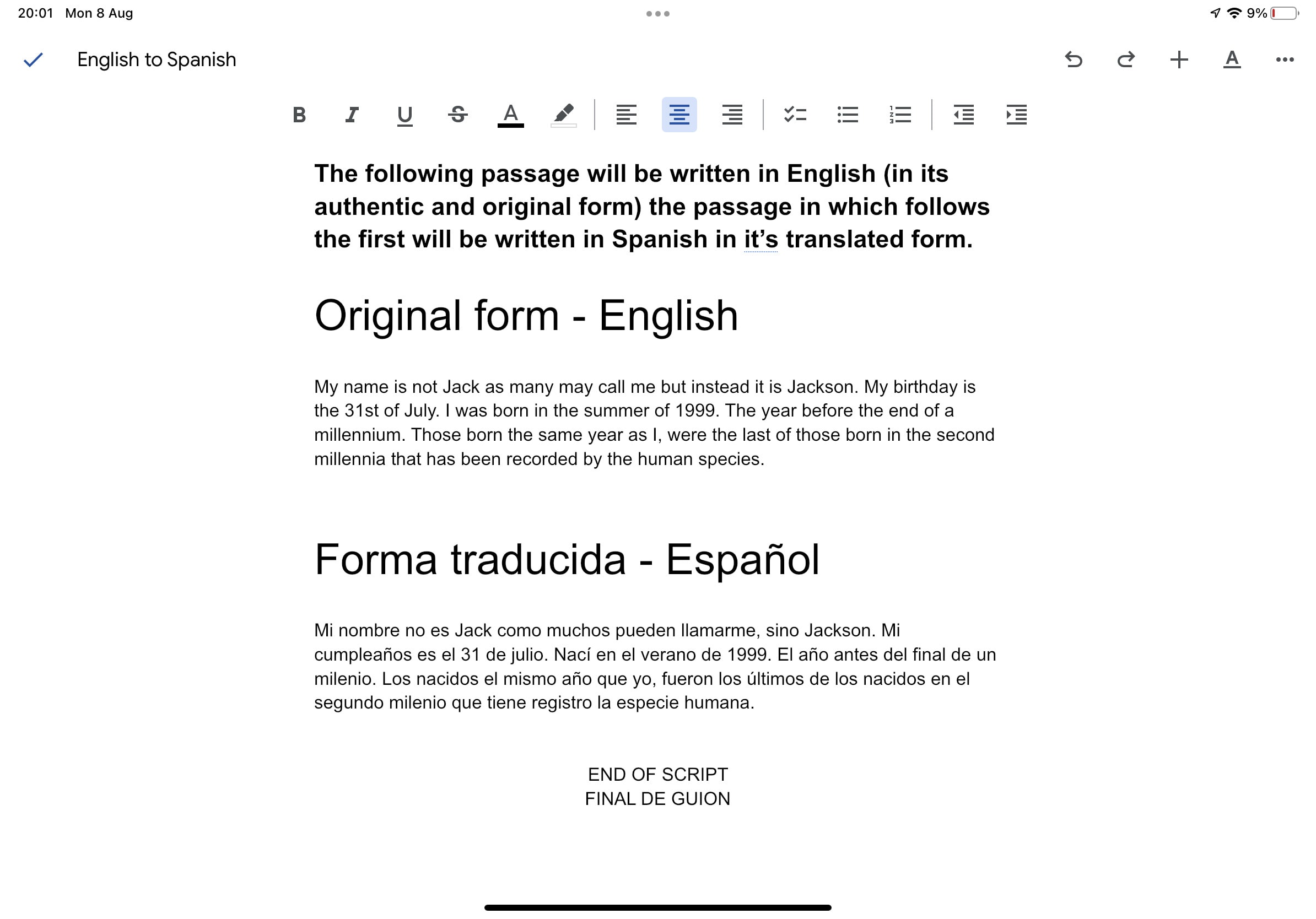Tap the document title English to Spanish
Image resolution: width=1316 pixels, height=919 pixels.
click(157, 60)
